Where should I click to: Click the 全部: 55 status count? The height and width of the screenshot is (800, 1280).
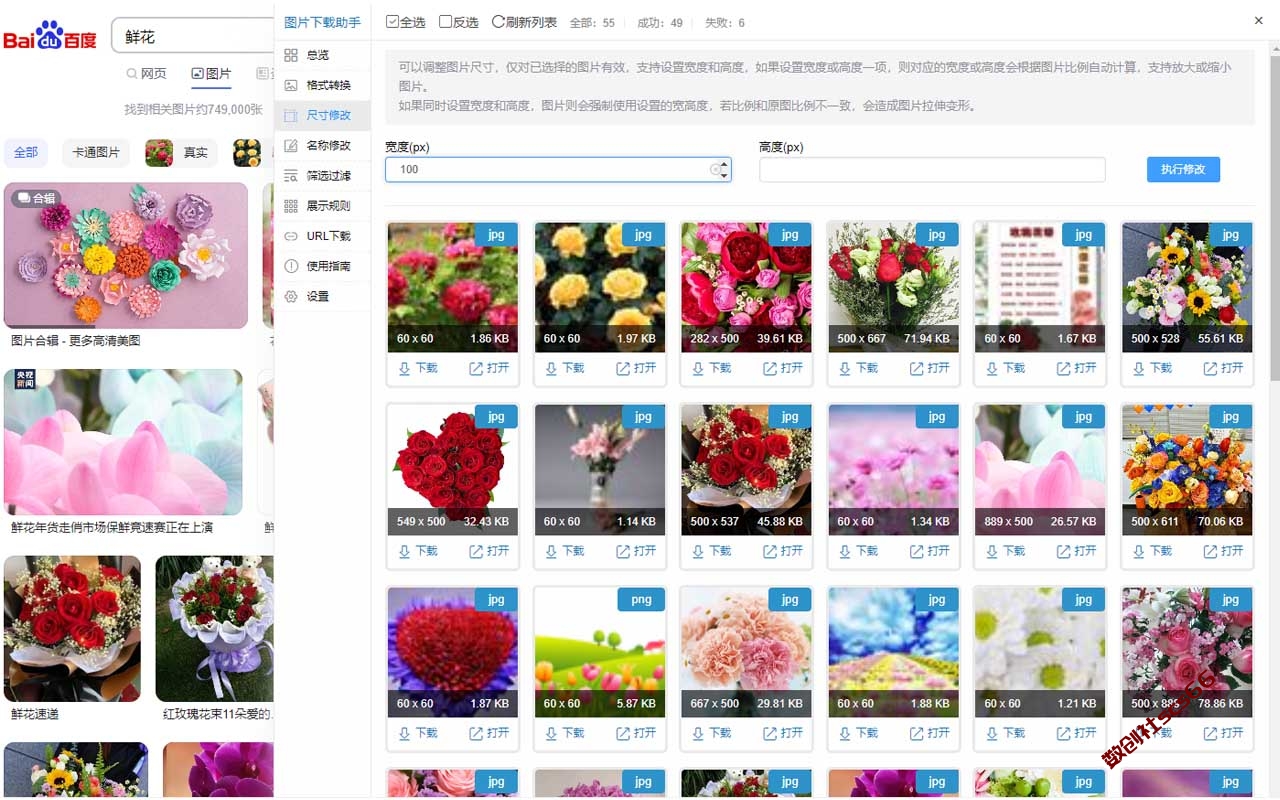[592, 22]
